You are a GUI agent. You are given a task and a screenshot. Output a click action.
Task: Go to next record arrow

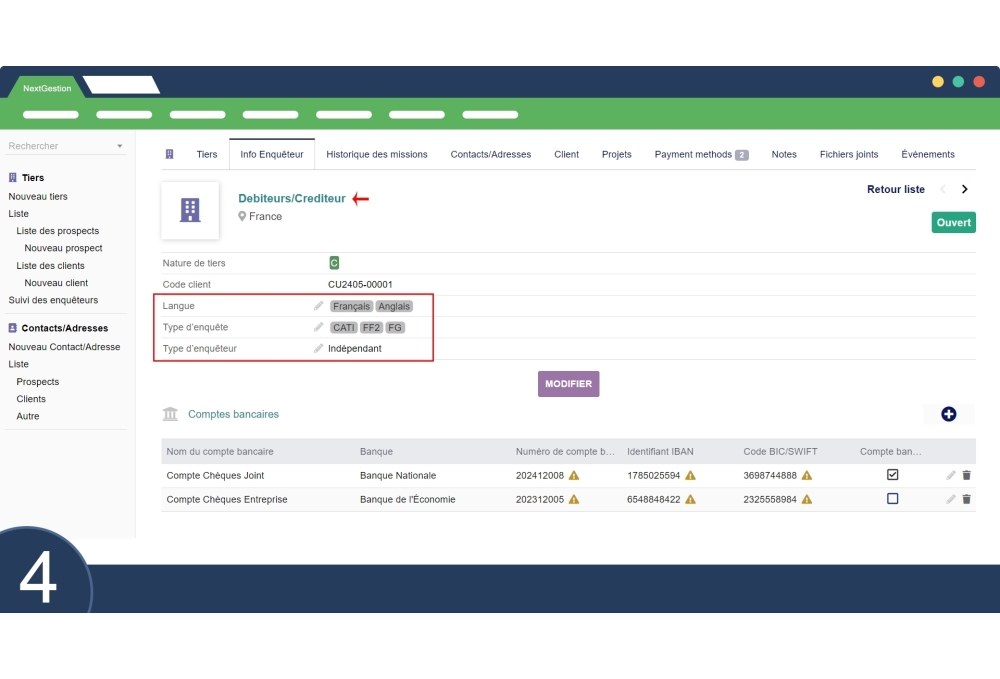(x=964, y=189)
